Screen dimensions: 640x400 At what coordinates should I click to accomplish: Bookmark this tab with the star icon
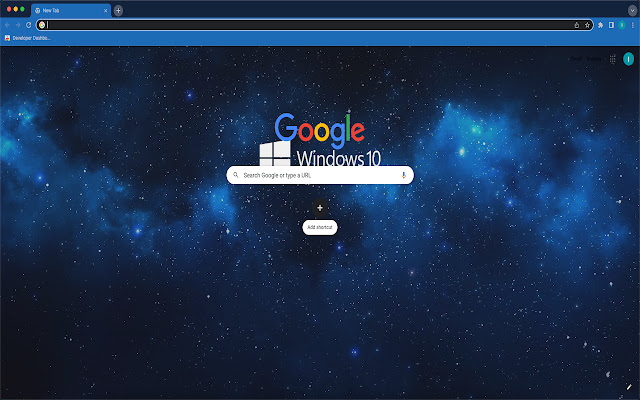coord(587,25)
